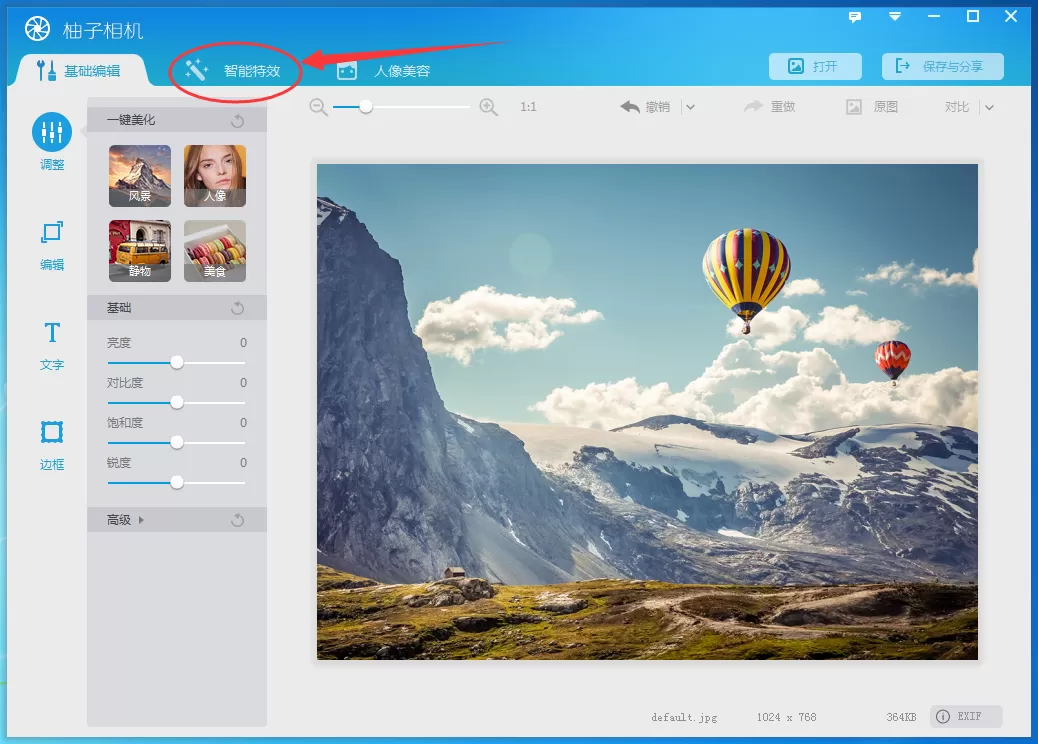Viewport: 1038px width, 744px height.
Task: Click the zoom out magnifier icon
Action: coord(318,107)
